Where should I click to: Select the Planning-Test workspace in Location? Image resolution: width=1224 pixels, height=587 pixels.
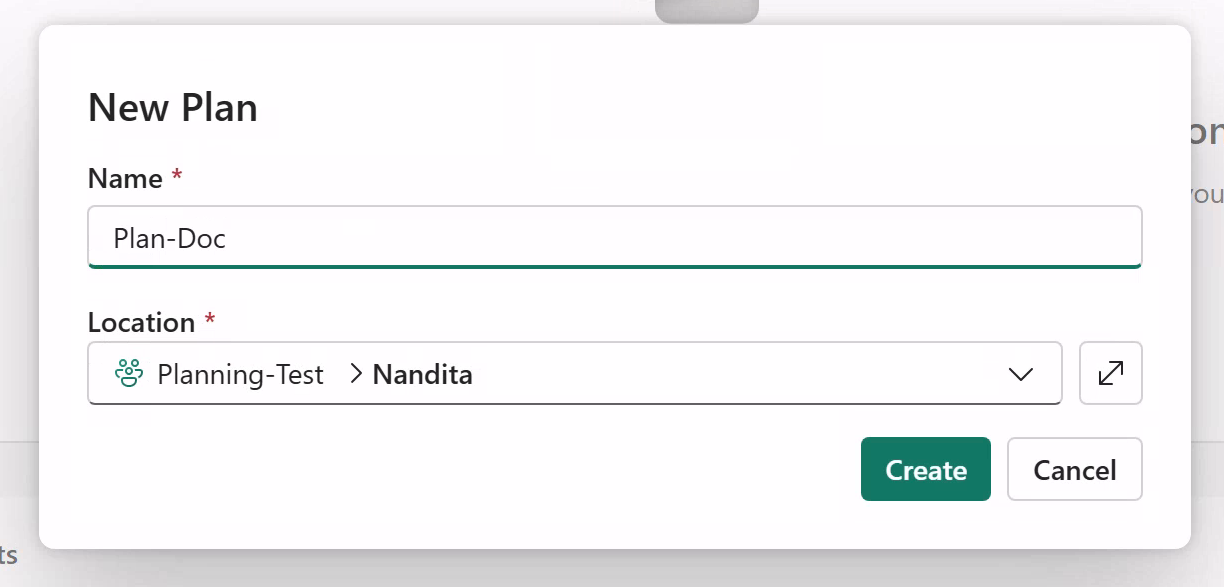pyautogui.click(x=240, y=375)
